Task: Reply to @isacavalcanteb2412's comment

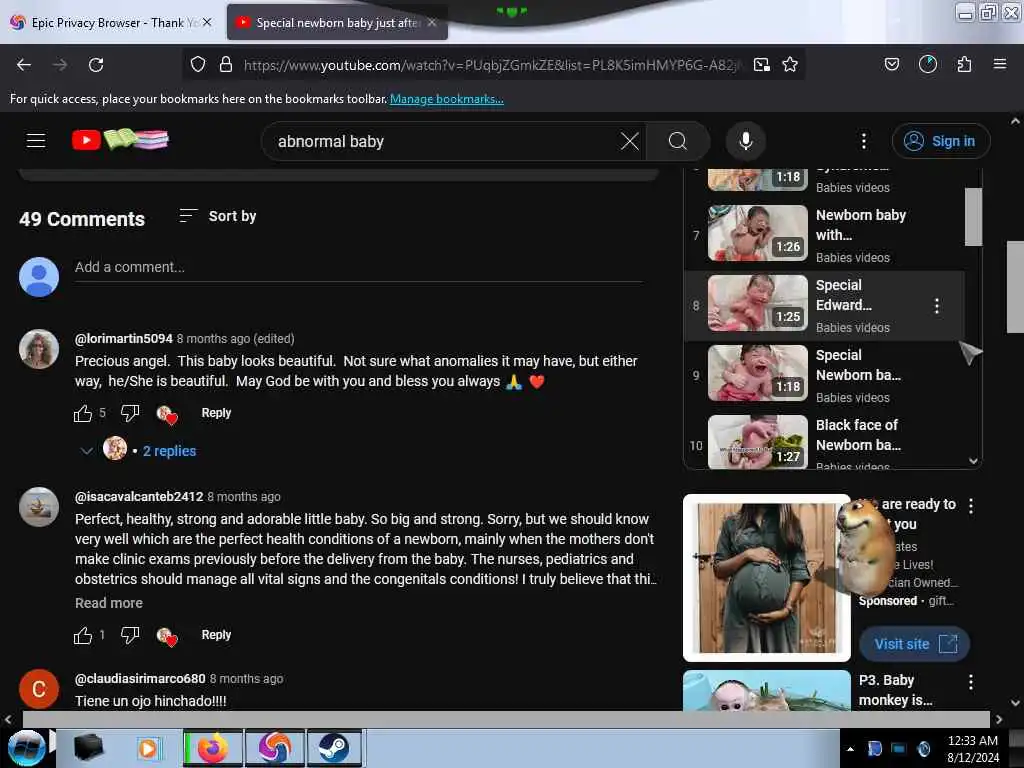Action: click(216, 635)
